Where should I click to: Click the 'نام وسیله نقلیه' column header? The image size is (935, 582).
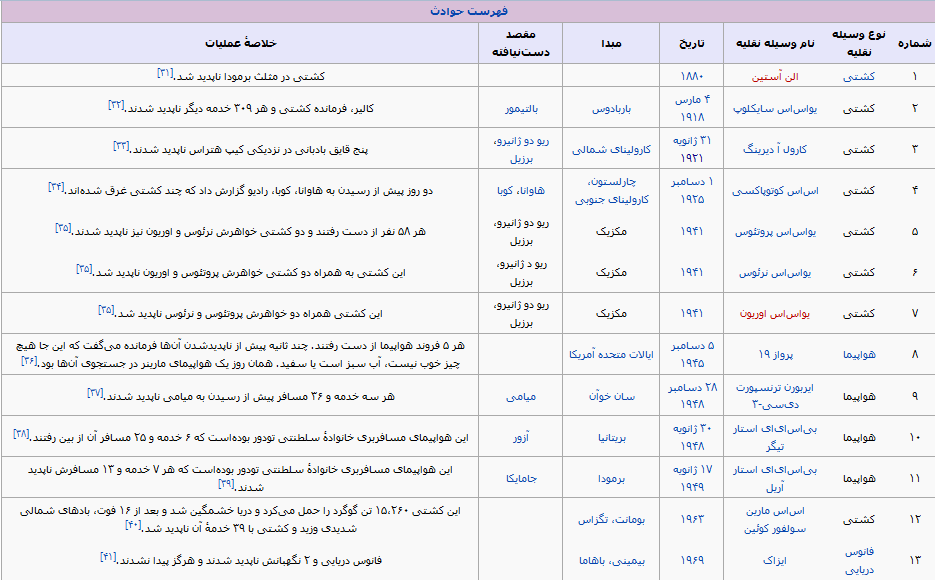coord(775,44)
